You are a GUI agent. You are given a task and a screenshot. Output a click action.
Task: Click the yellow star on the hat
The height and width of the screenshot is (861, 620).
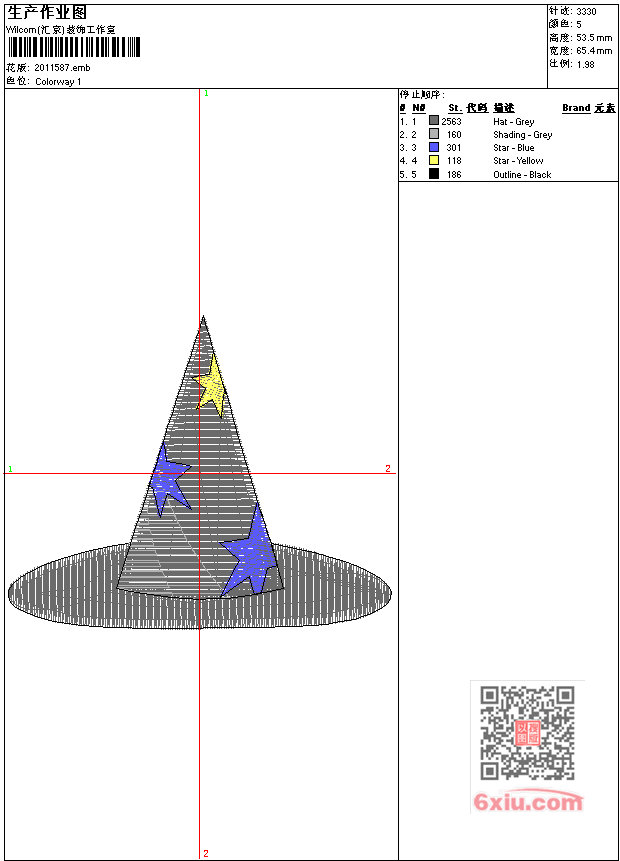pos(211,386)
